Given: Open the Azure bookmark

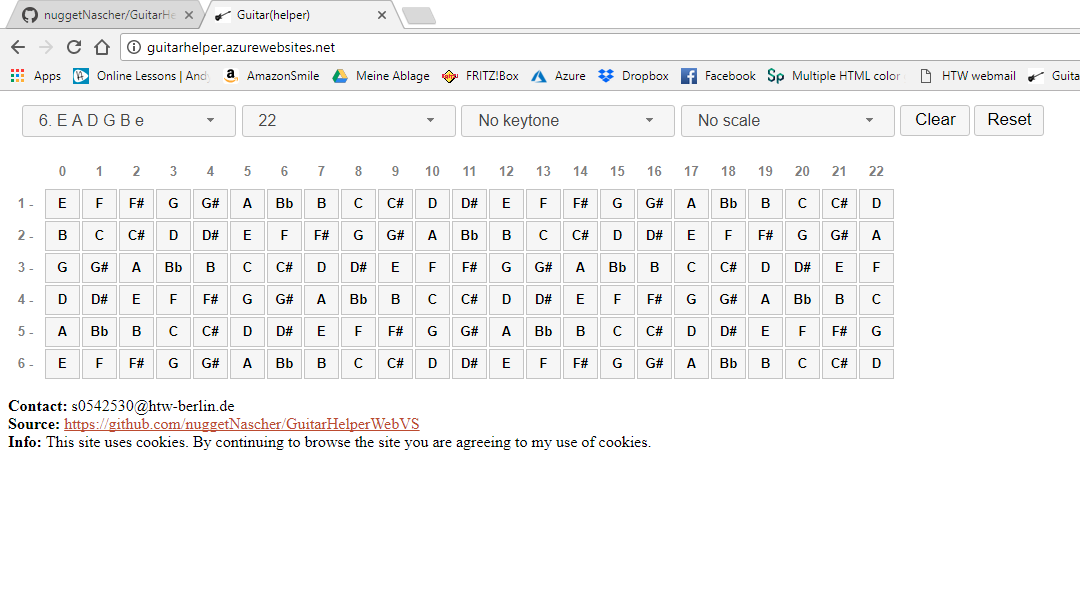Looking at the screenshot, I should [558, 76].
